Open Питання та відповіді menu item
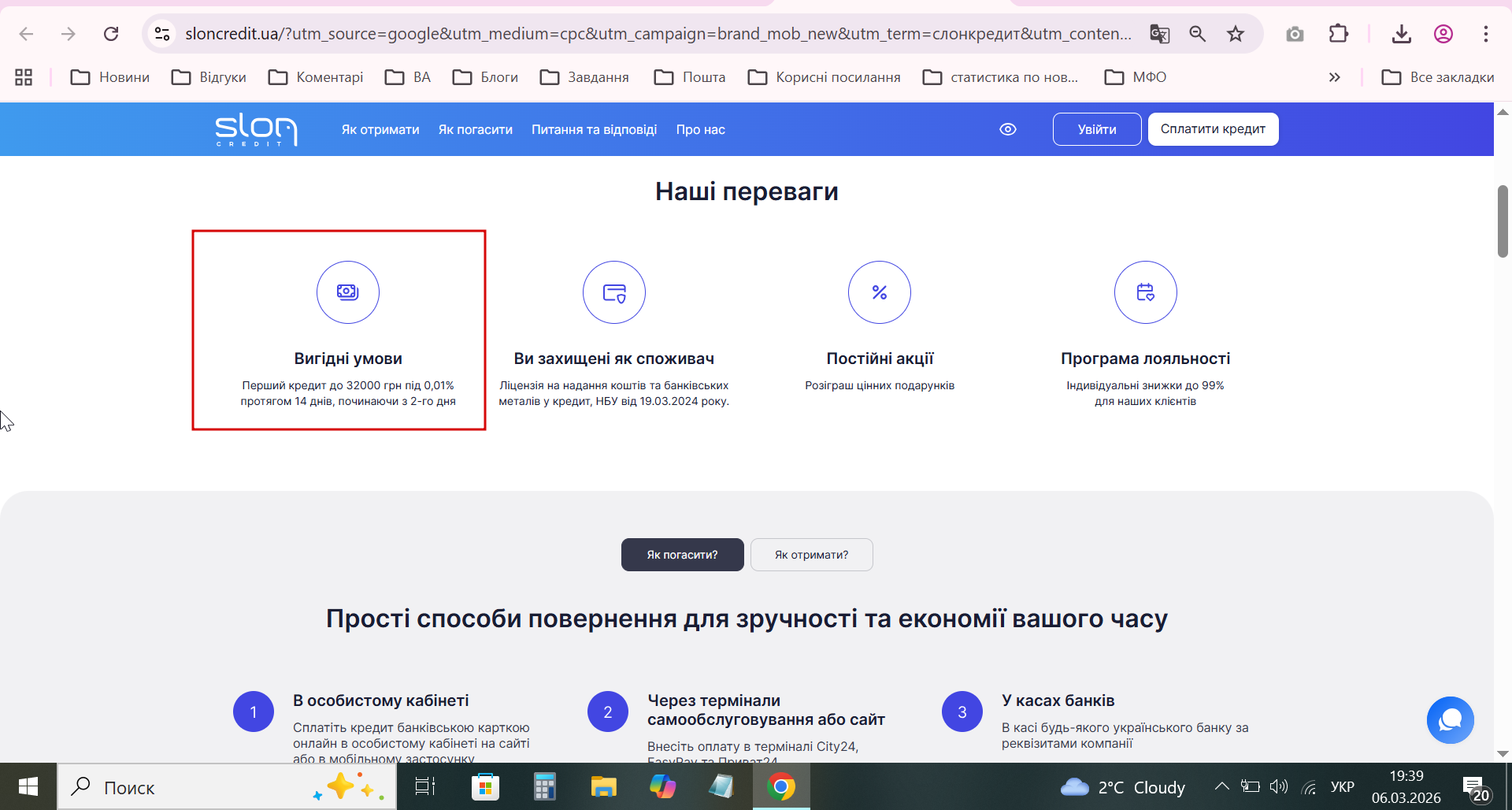The height and width of the screenshot is (810, 1512). pos(594,130)
